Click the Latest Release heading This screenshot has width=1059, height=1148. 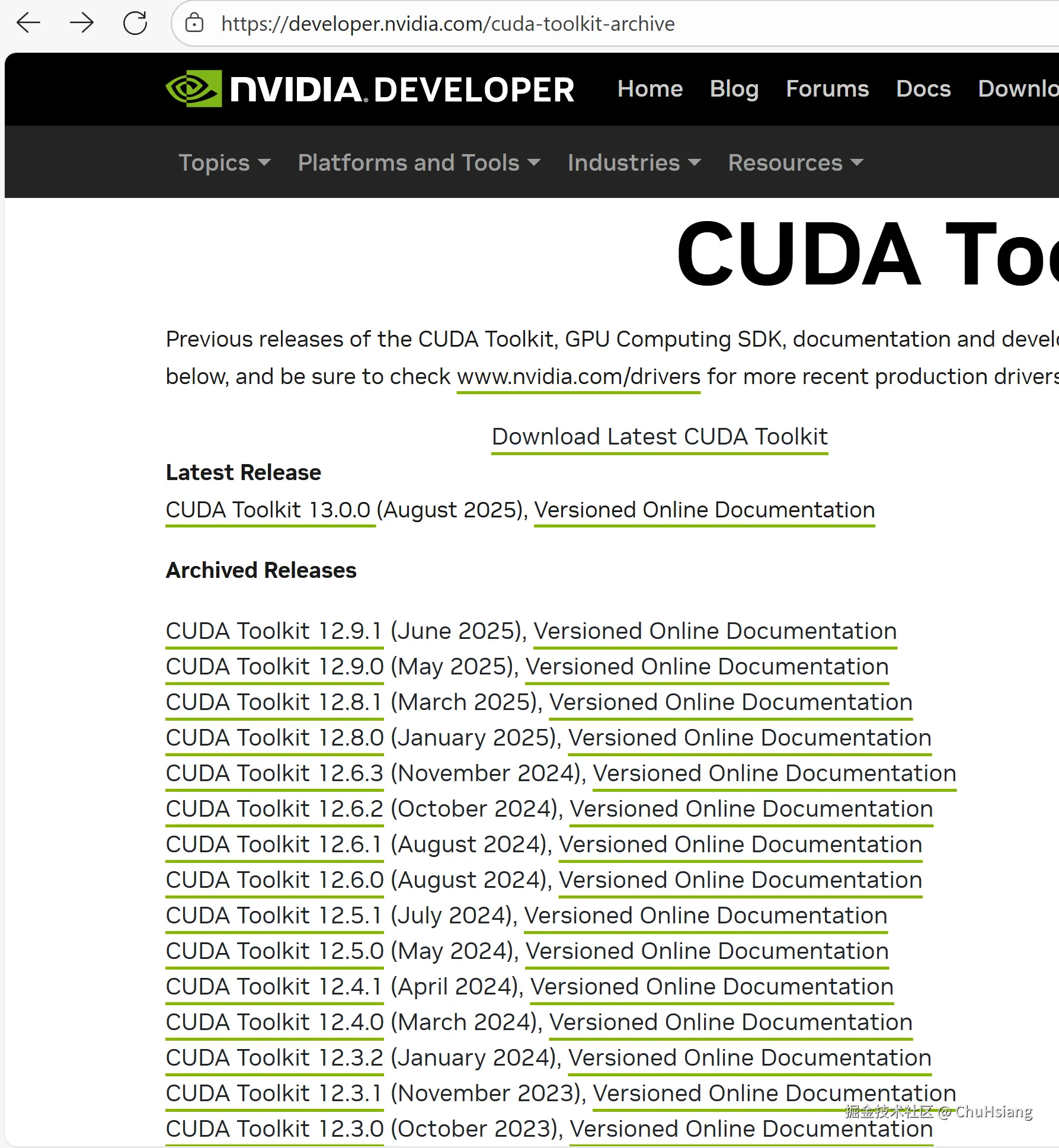point(244,472)
